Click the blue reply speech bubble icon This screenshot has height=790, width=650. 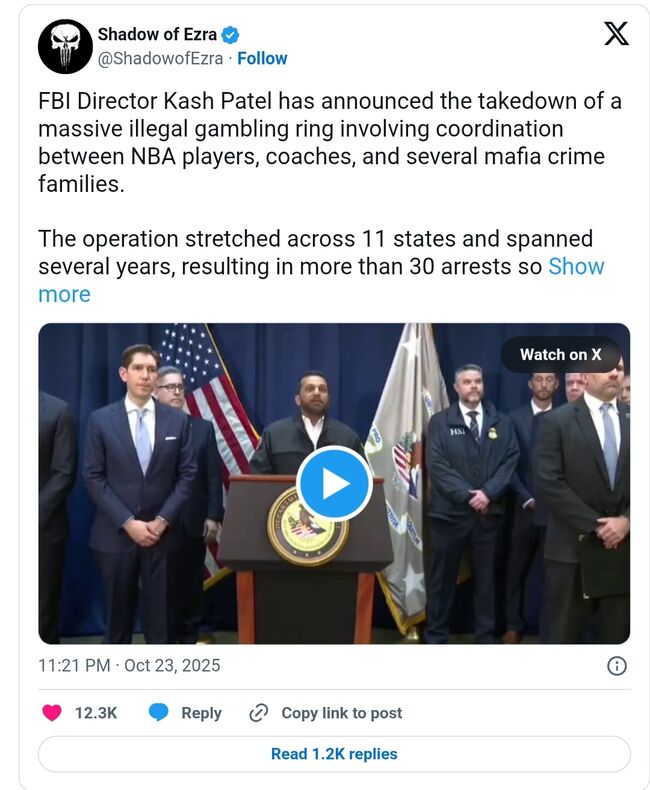pos(159,713)
